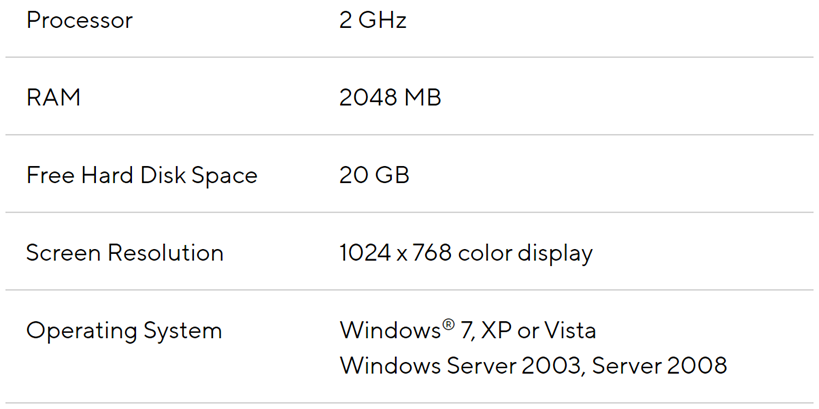Viewport: 819px width, 409px height.
Task: Click the Operating System label
Action: tap(124, 331)
